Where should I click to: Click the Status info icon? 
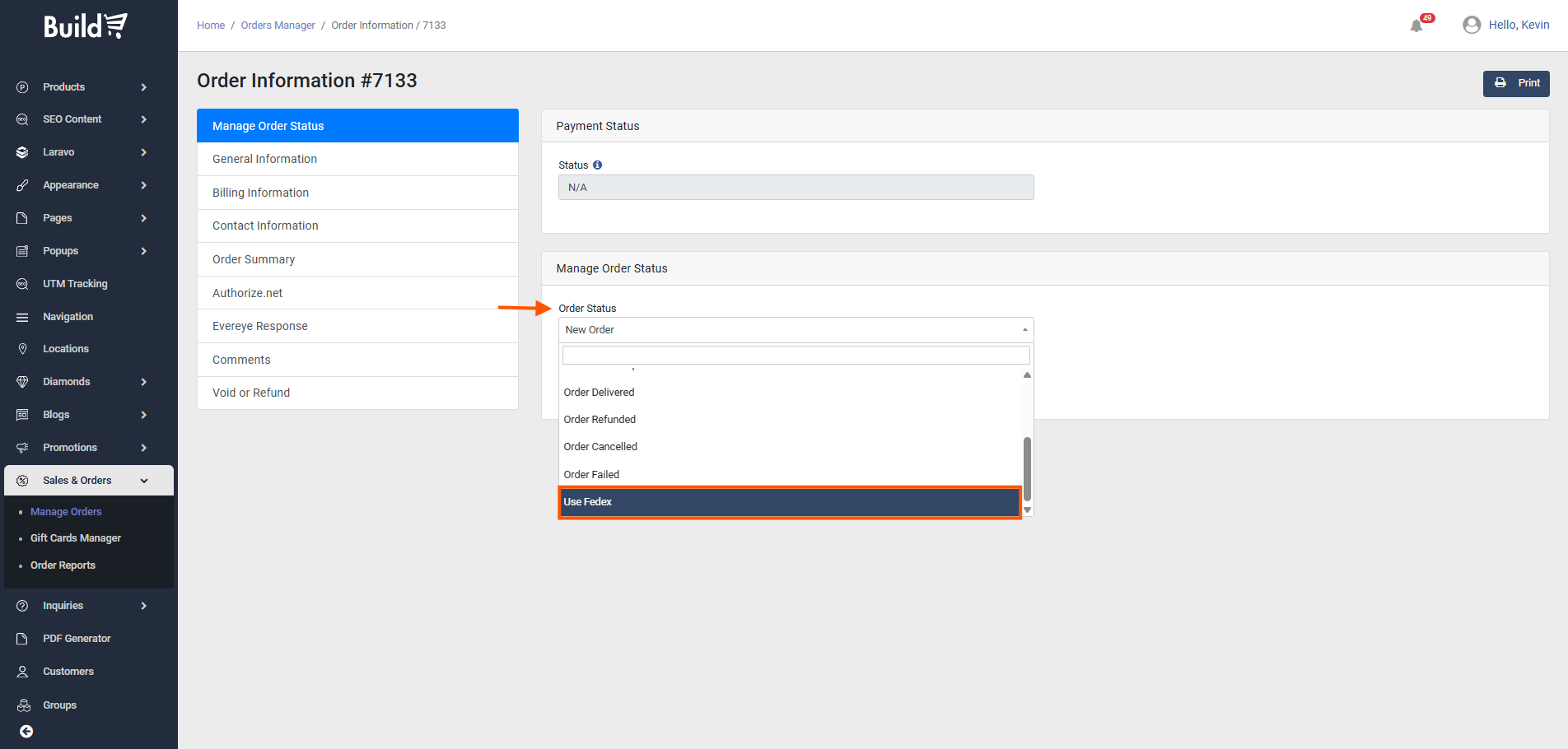pyautogui.click(x=598, y=165)
